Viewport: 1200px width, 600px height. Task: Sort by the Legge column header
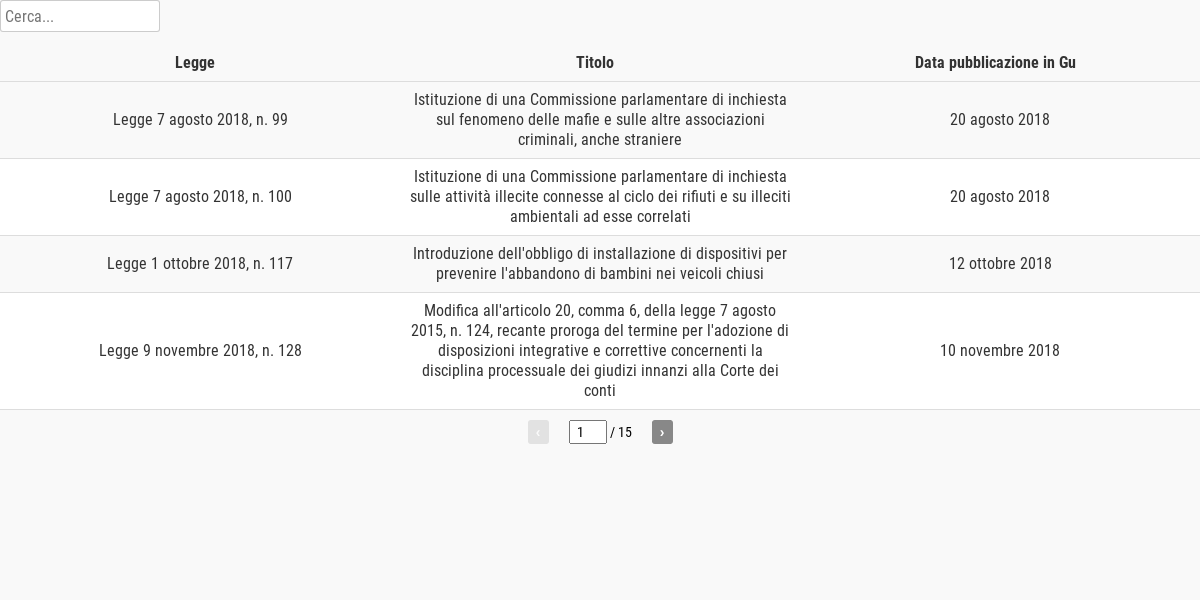click(x=195, y=62)
